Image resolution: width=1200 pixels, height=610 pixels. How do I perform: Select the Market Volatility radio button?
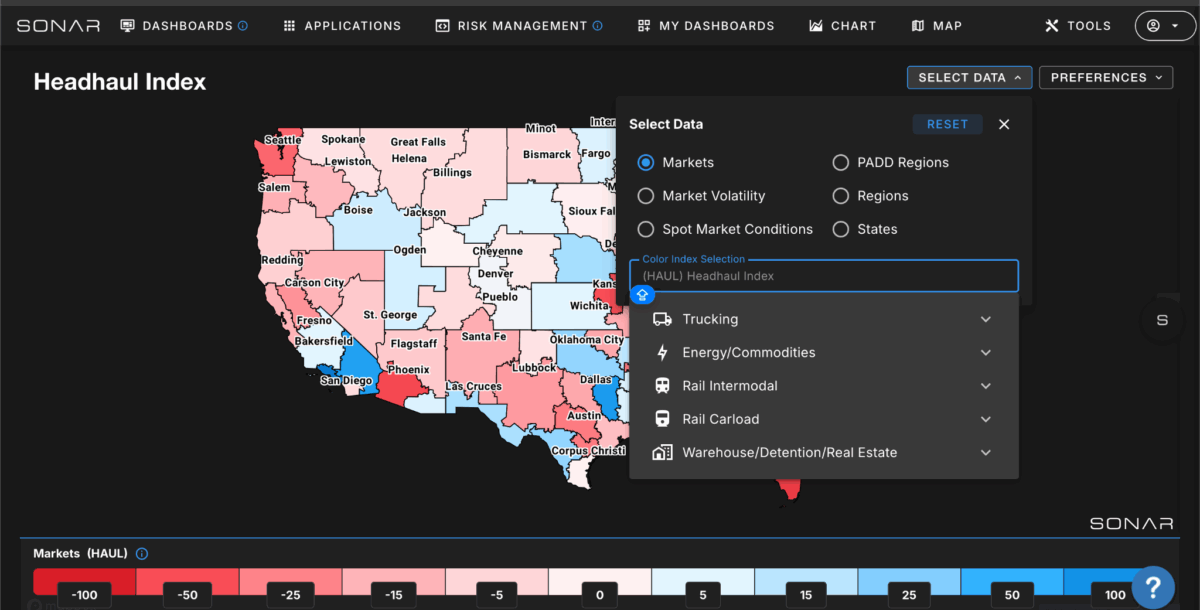[646, 196]
